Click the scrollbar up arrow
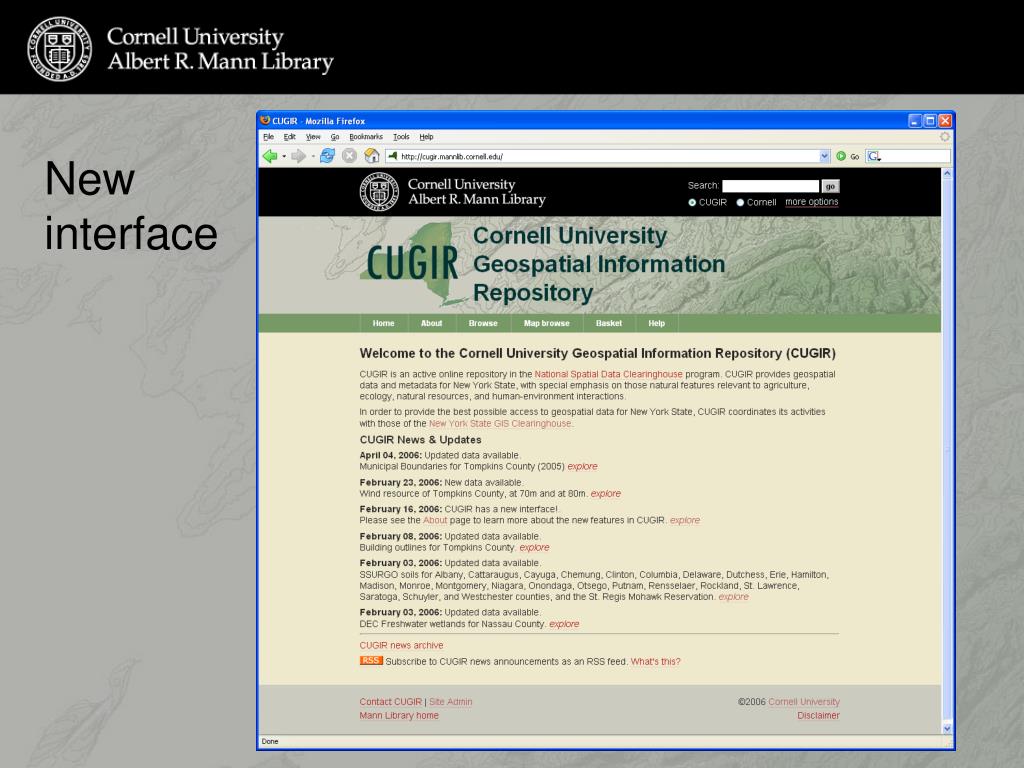 click(x=947, y=174)
